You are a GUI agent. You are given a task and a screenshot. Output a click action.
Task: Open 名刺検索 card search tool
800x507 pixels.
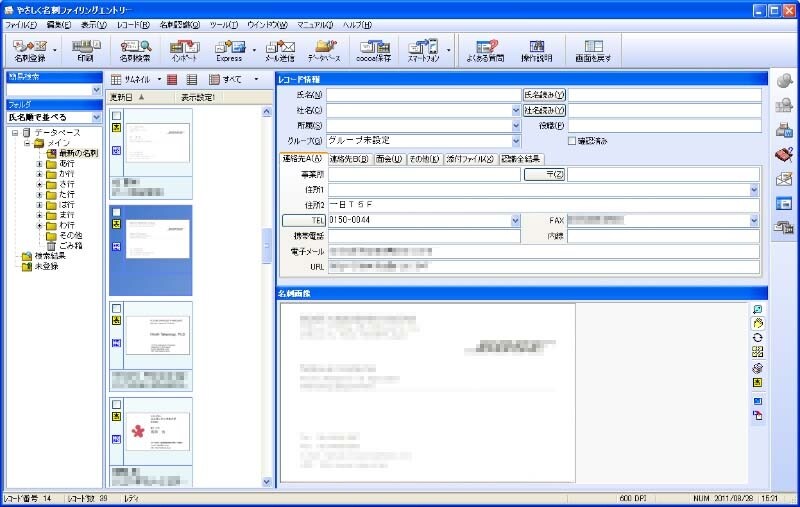click(135, 49)
